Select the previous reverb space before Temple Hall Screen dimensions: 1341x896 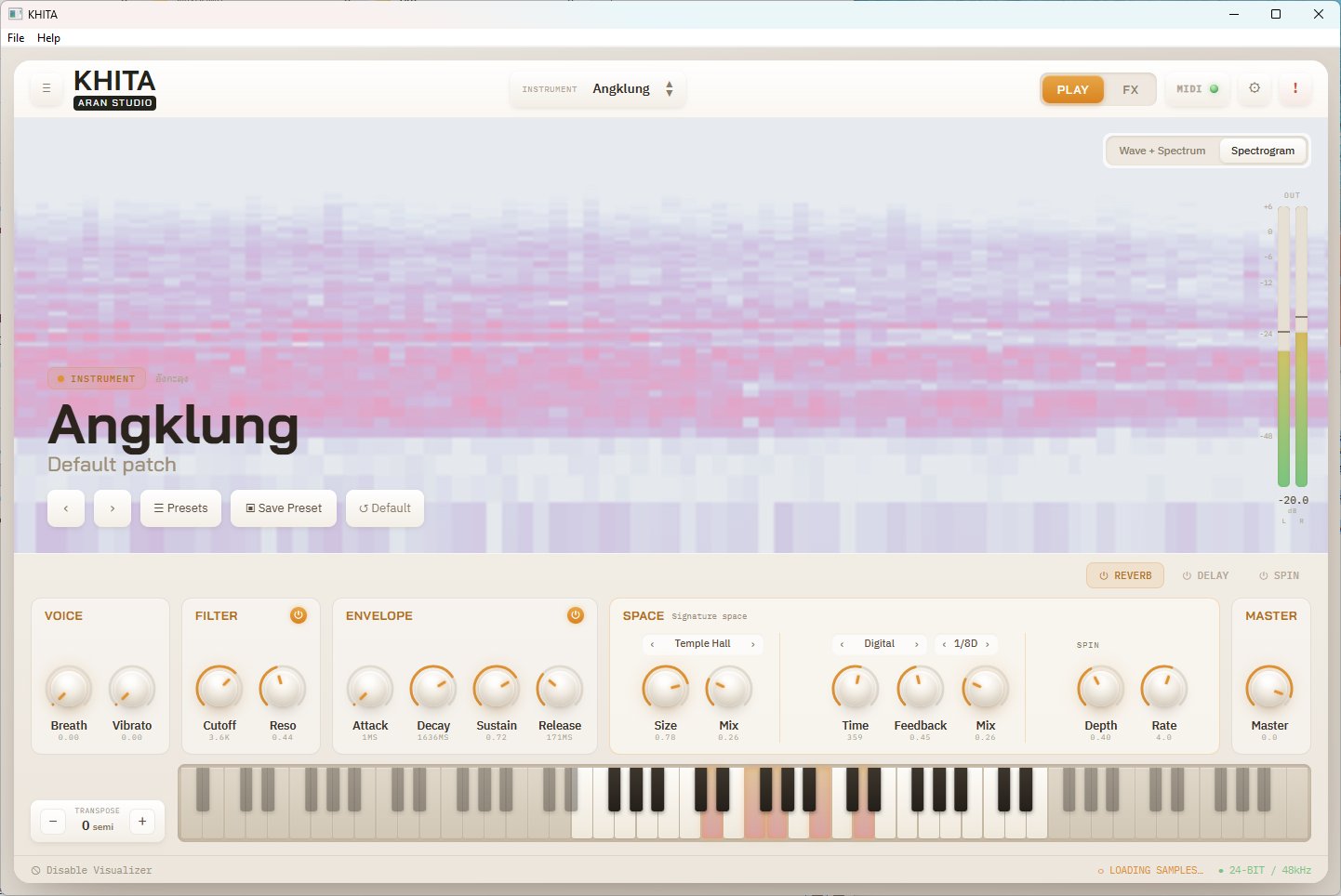653,644
